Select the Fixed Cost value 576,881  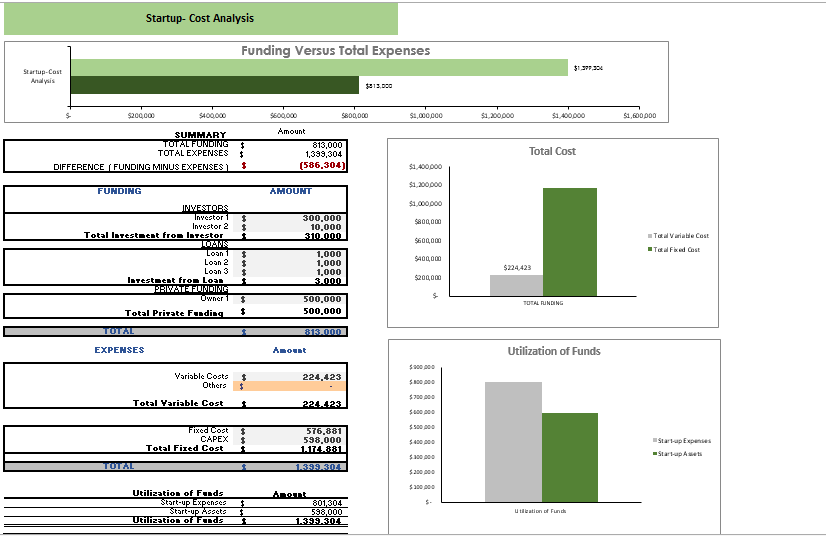coord(289,431)
